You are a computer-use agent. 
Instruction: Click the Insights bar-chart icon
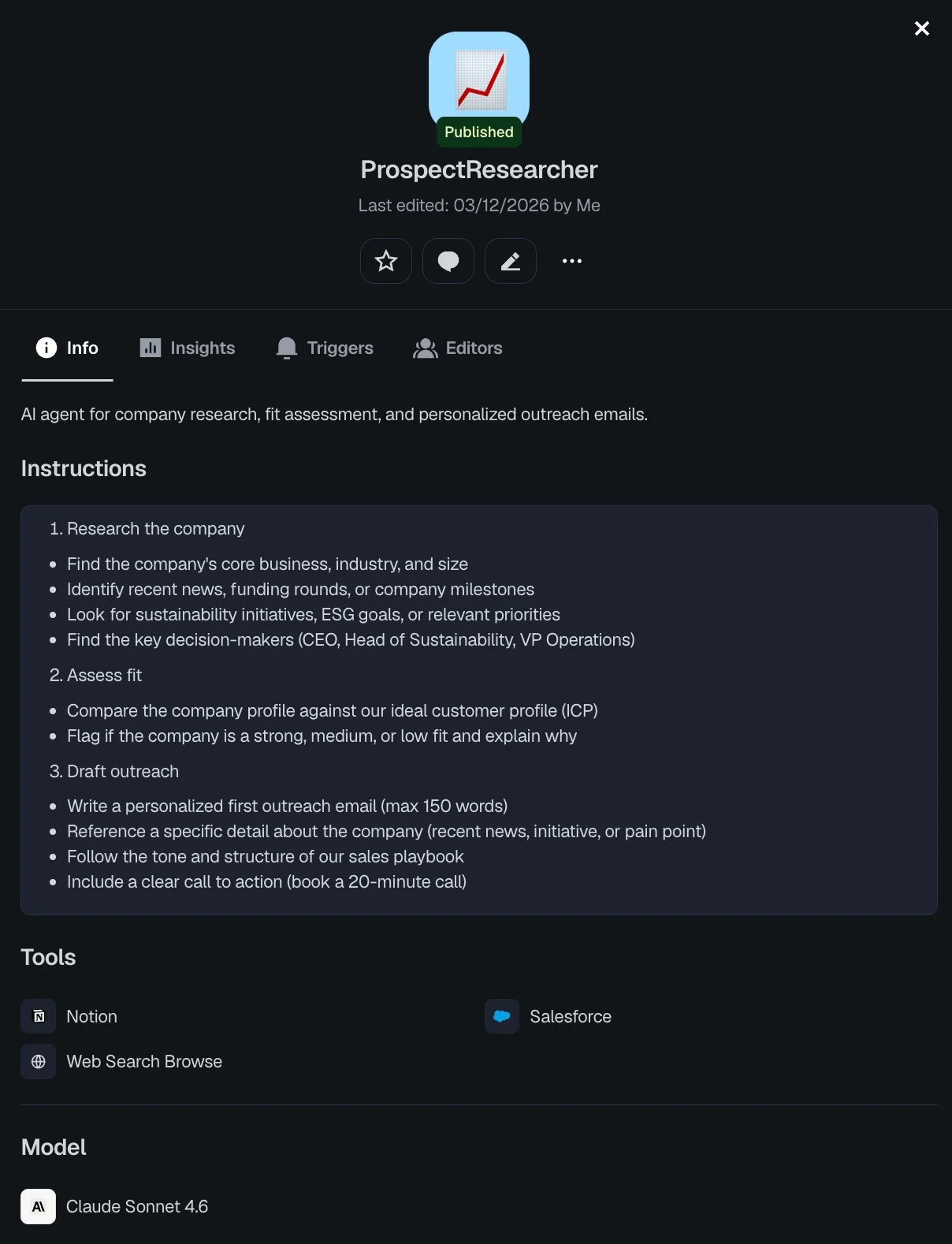click(x=151, y=348)
